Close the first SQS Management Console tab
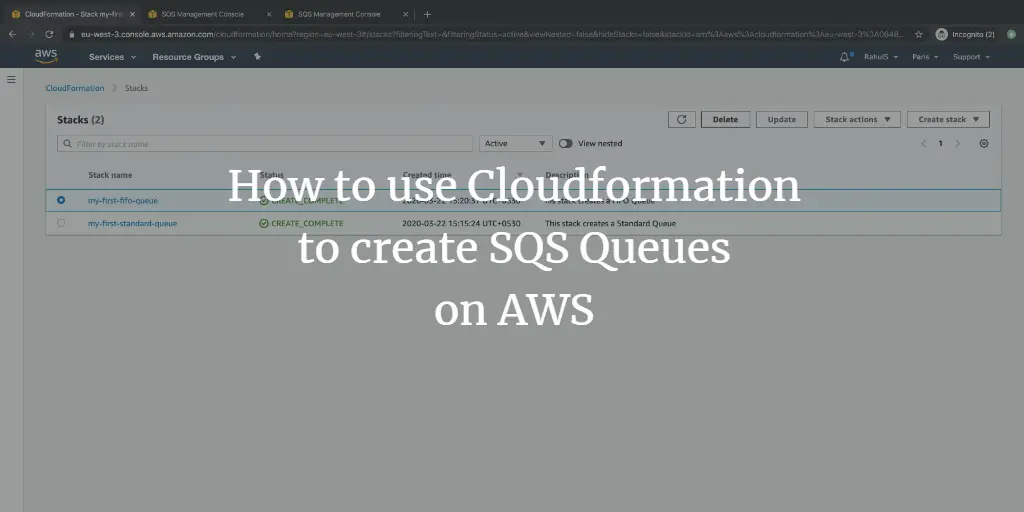The image size is (1024, 512). pos(269,14)
